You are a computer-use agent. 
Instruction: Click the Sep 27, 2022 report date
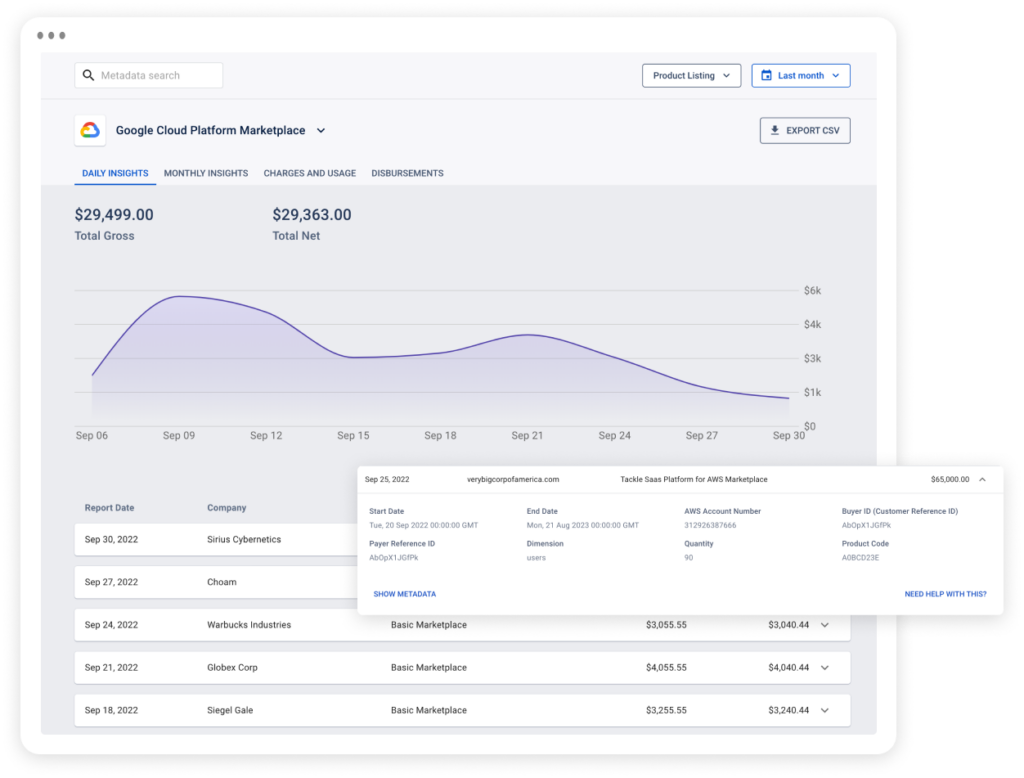(111, 582)
